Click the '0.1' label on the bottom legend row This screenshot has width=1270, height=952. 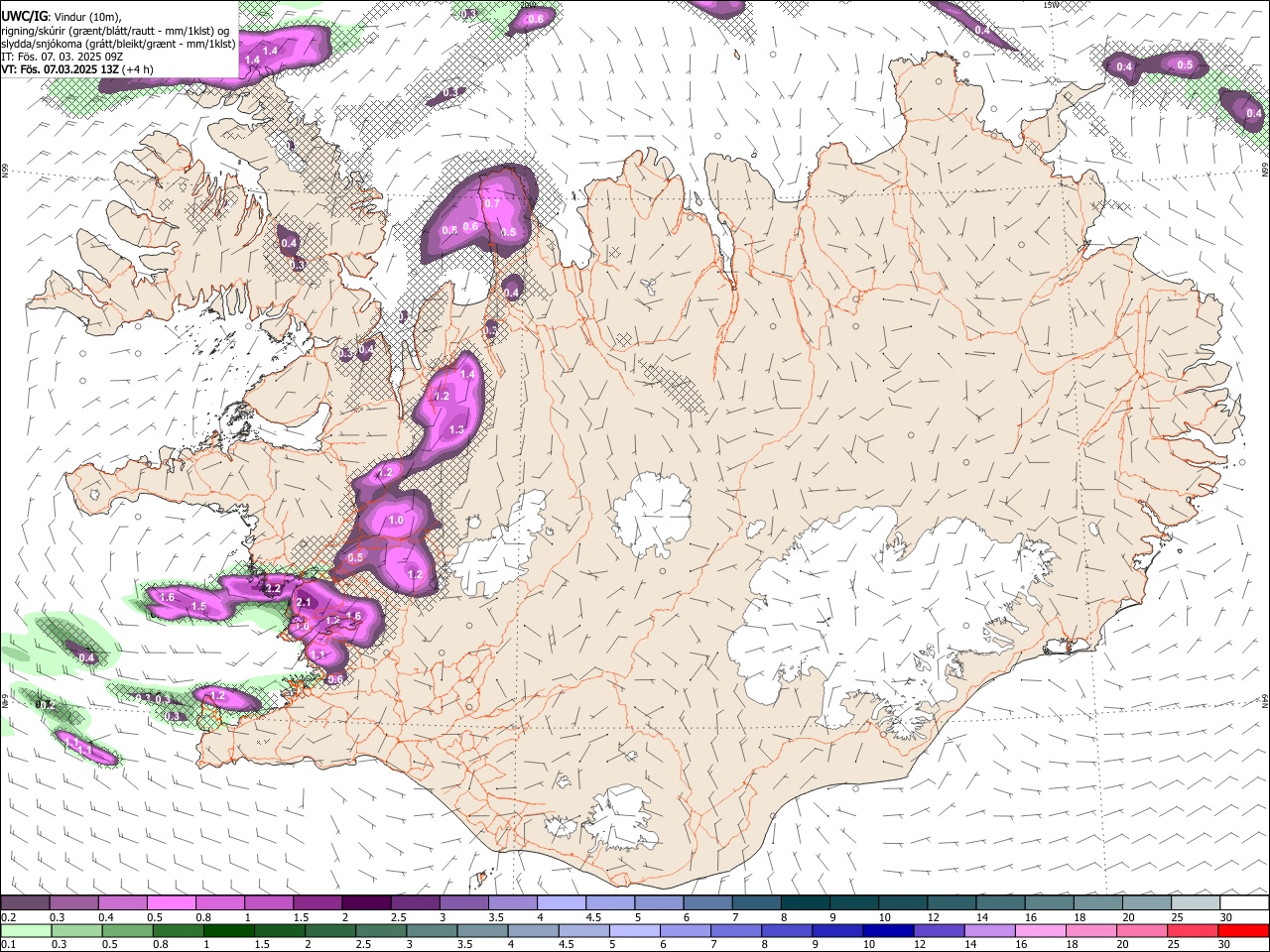click(x=8, y=944)
